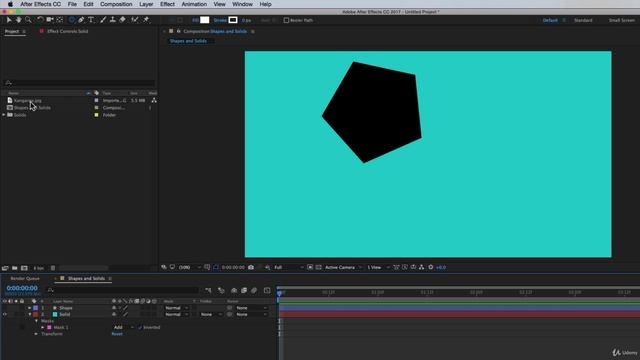Click the transparency grid icon in viewer
Image resolution: width=640 pixels, height=360 pixels.
318,267
